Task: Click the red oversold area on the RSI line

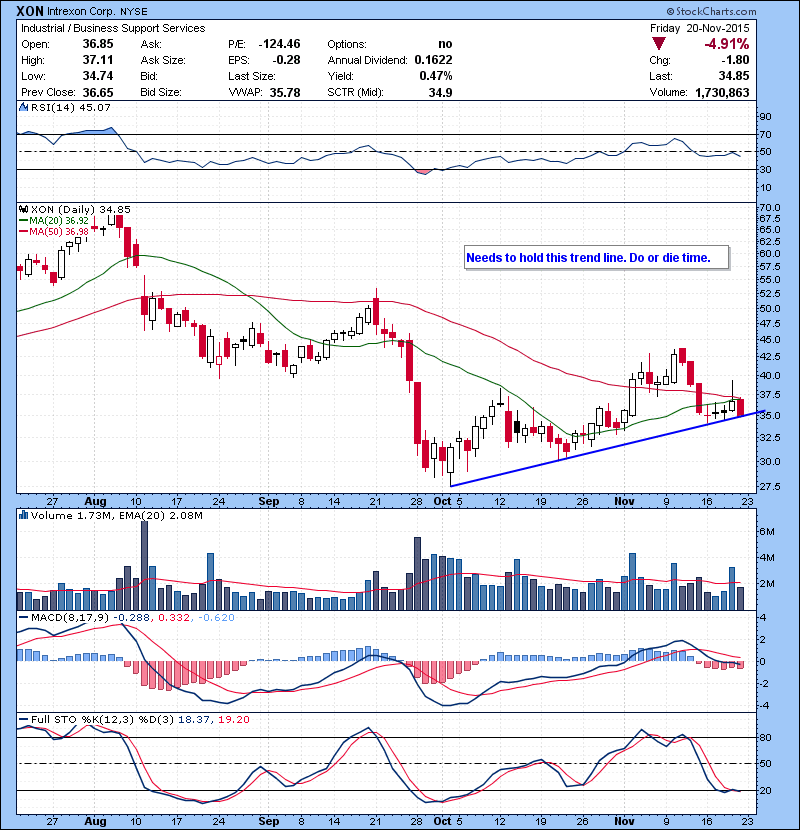Action: 423,172
